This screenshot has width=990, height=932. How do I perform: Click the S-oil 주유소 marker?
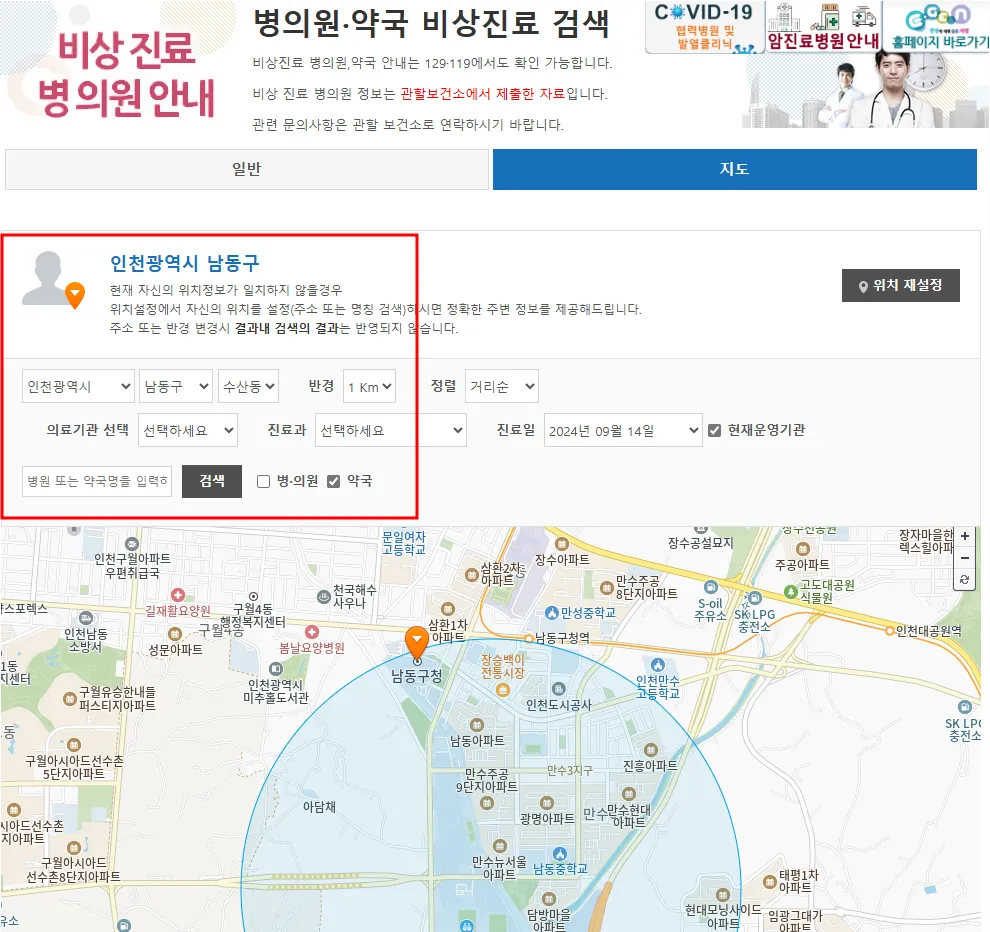coord(711,587)
